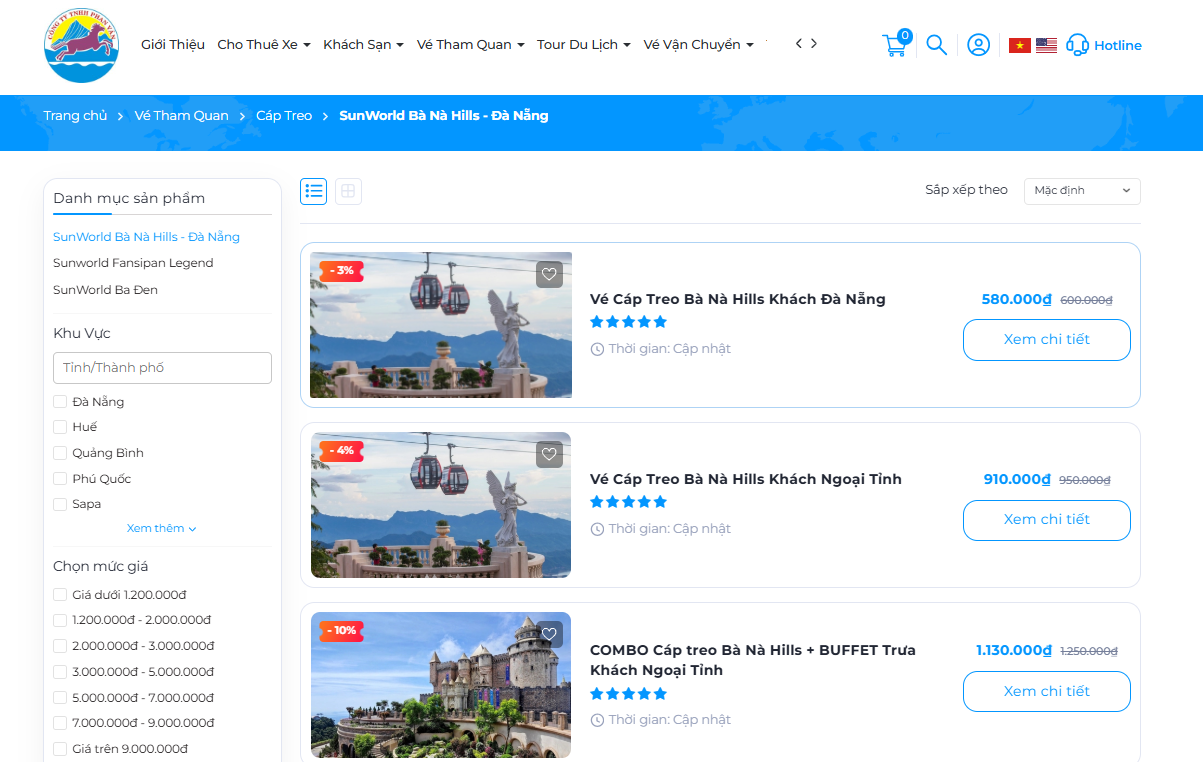The height and width of the screenshot is (762, 1203).
Task: Favorite the Vé Cáp Treo Khách Ngoại Tỉnh heart
Action: click(x=549, y=454)
